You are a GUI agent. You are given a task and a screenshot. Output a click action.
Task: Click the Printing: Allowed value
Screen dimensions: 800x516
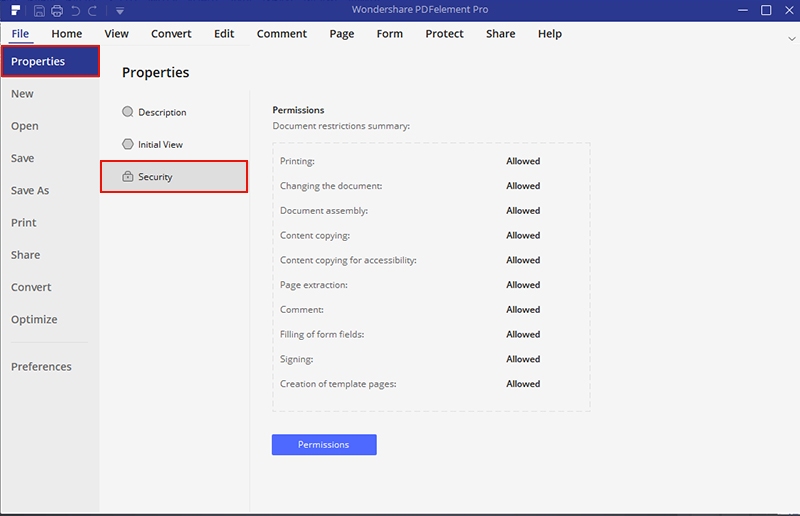[523, 161]
